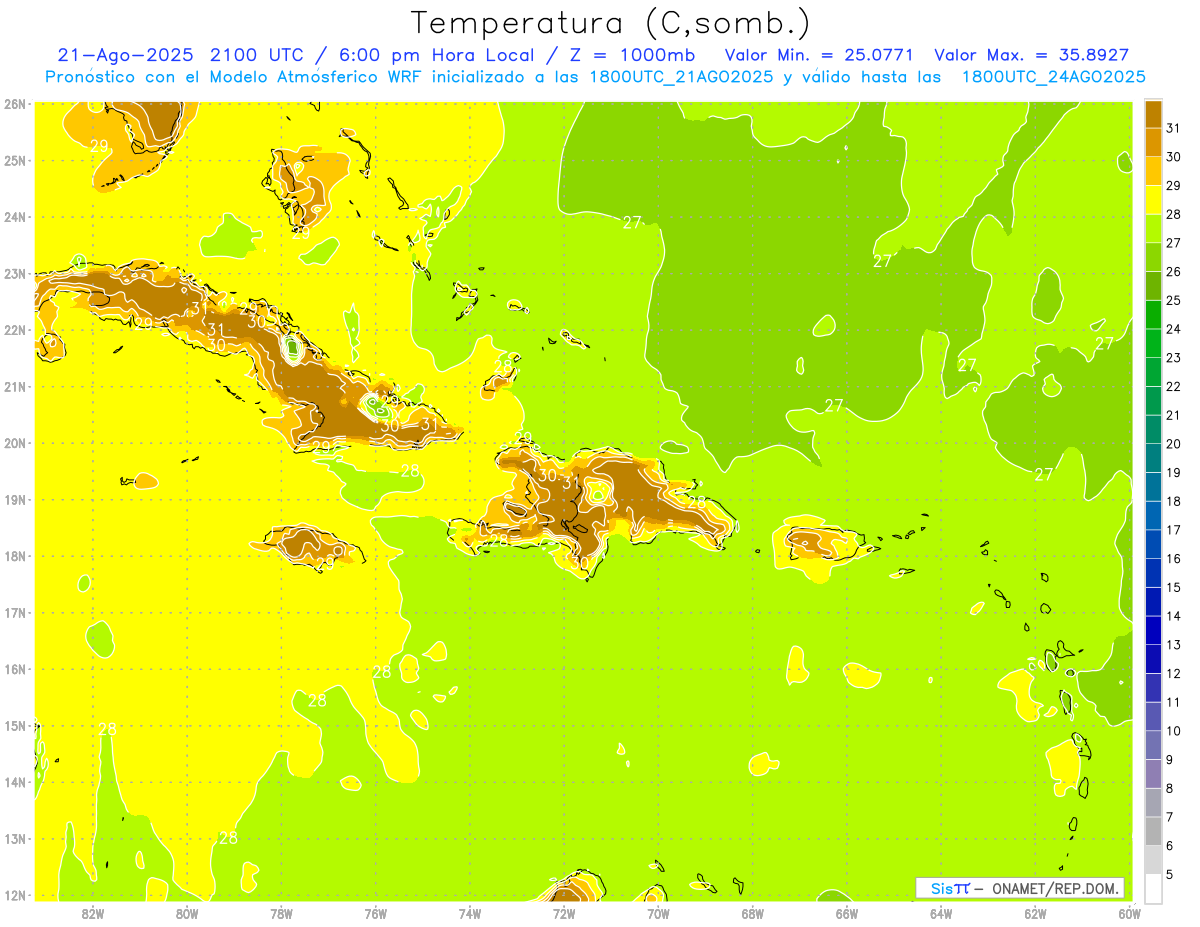
Task: Click the '66W' longitude axis label
Action: click(846, 913)
